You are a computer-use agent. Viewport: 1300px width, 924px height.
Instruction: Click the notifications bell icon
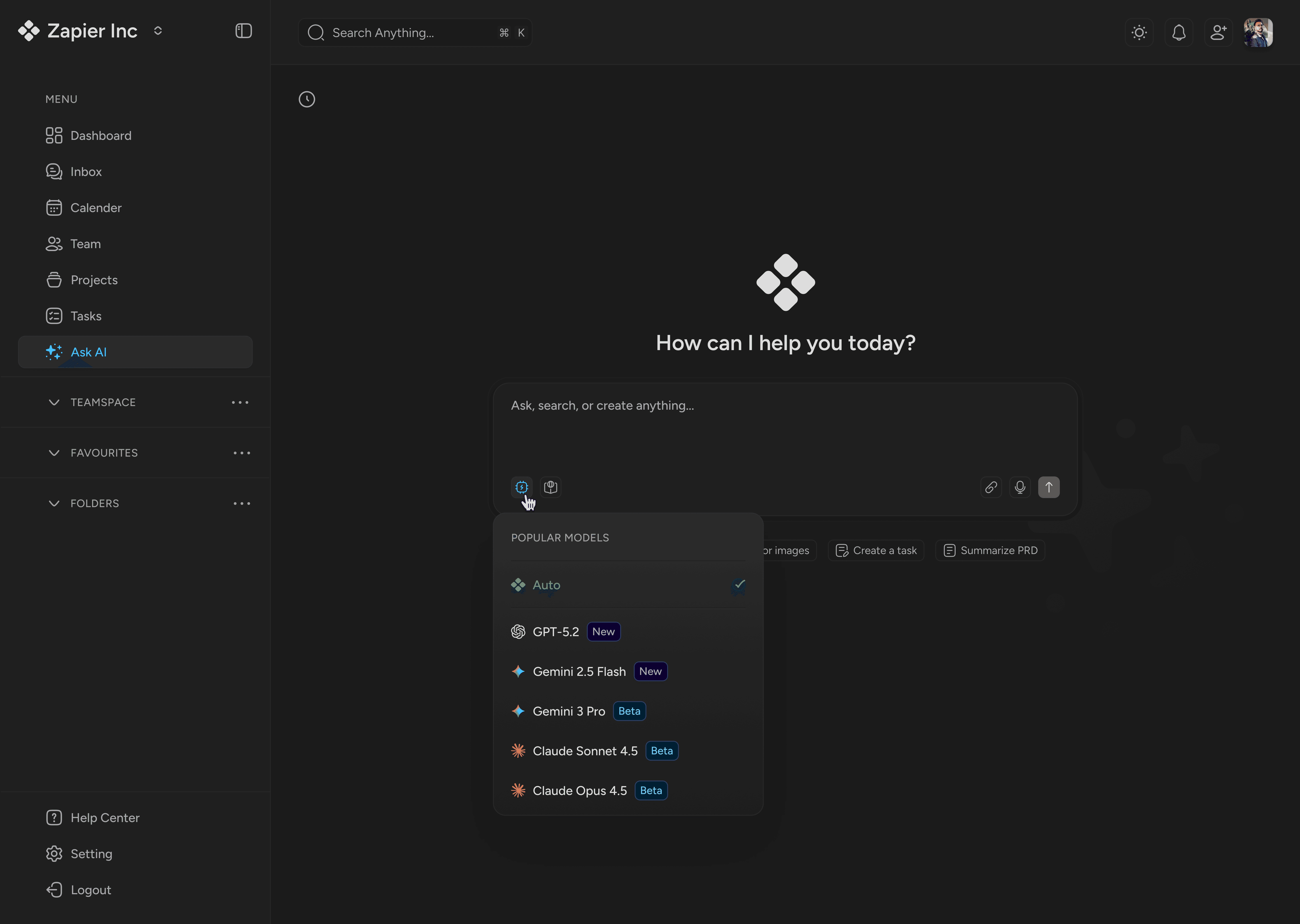point(1179,32)
